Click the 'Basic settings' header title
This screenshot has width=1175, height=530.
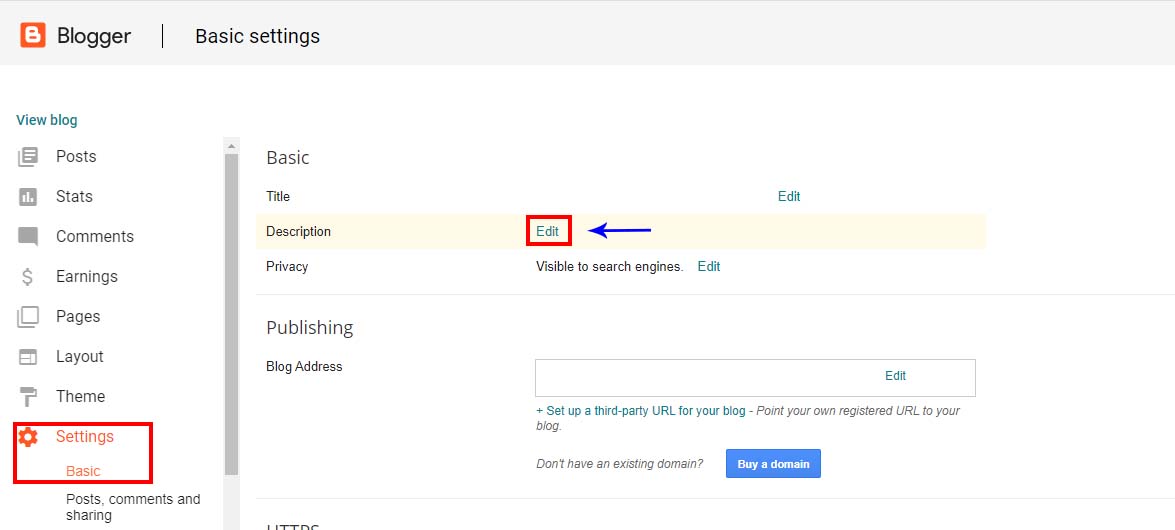point(258,36)
